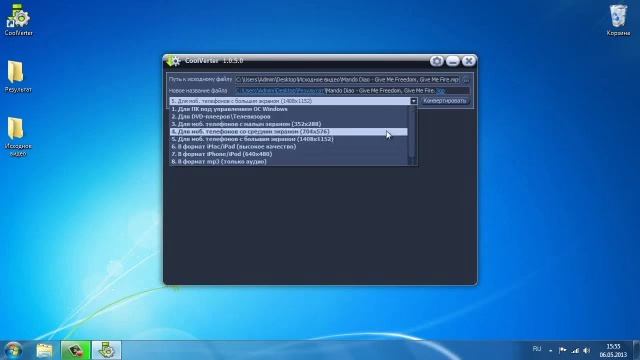The width and height of the screenshot is (640, 360).
Task: Choose medium-screen phone preset (704x576)
Action: pos(289,131)
